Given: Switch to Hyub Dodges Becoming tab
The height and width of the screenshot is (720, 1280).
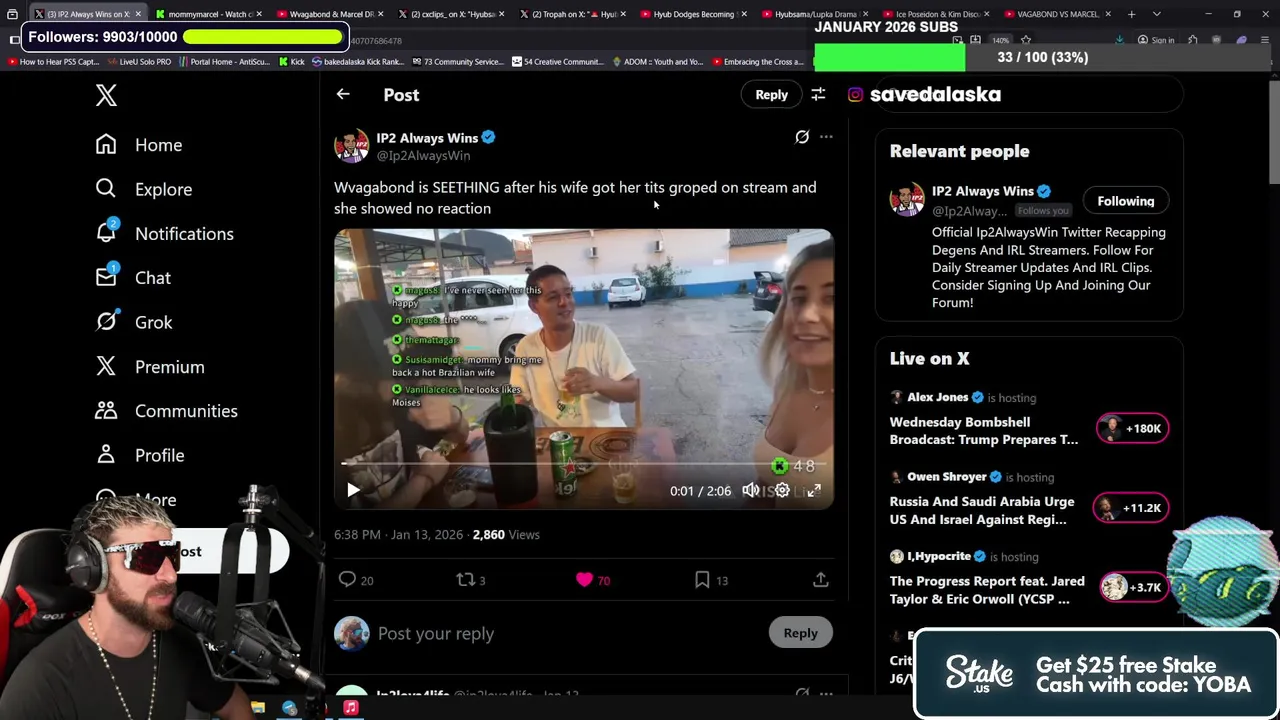Looking at the screenshot, I should tap(695, 14).
